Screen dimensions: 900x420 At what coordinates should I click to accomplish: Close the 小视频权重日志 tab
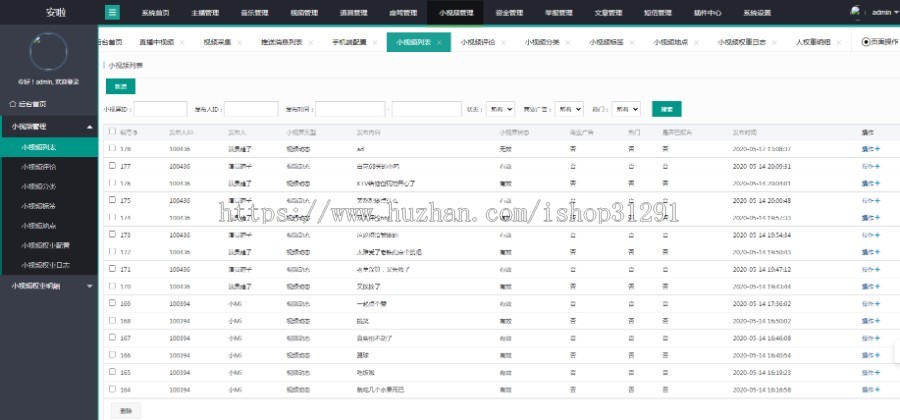[x=774, y=42]
